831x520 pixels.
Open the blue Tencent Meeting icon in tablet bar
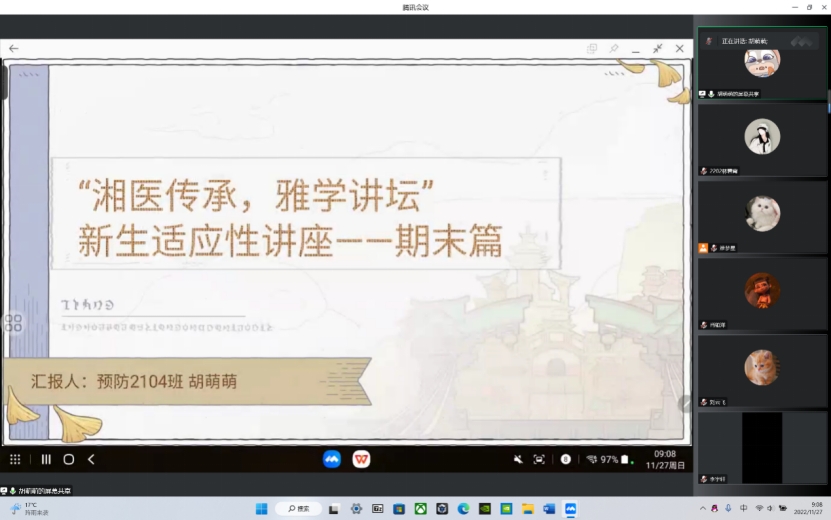[x=332, y=459]
